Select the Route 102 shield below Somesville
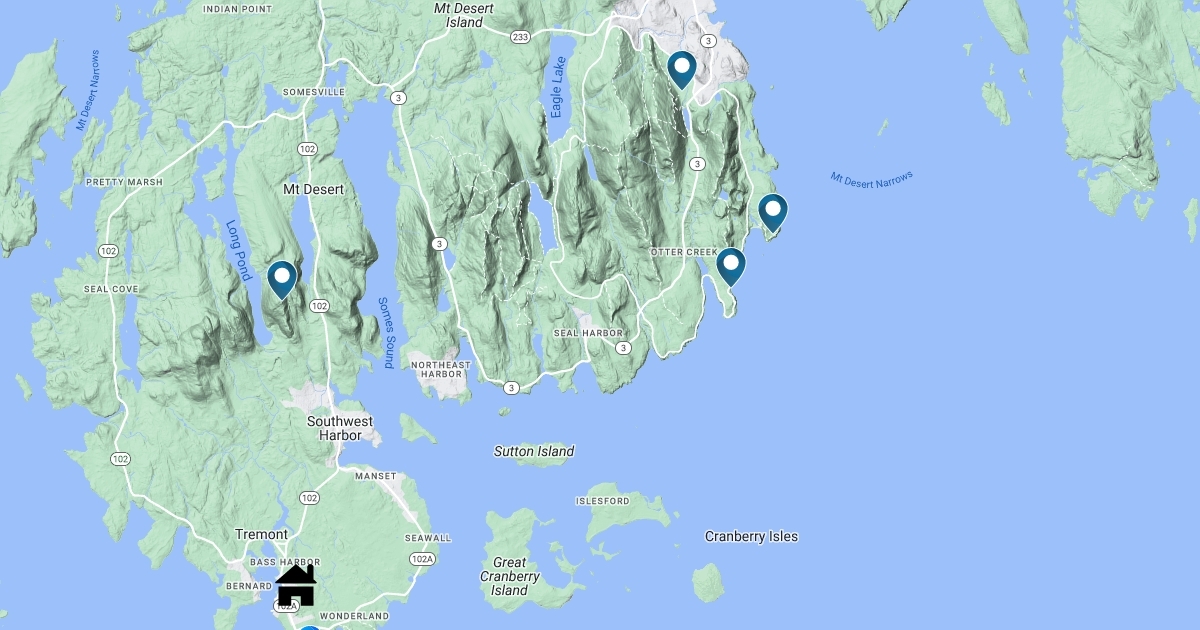The image size is (1200, 630). click(307, 149)
